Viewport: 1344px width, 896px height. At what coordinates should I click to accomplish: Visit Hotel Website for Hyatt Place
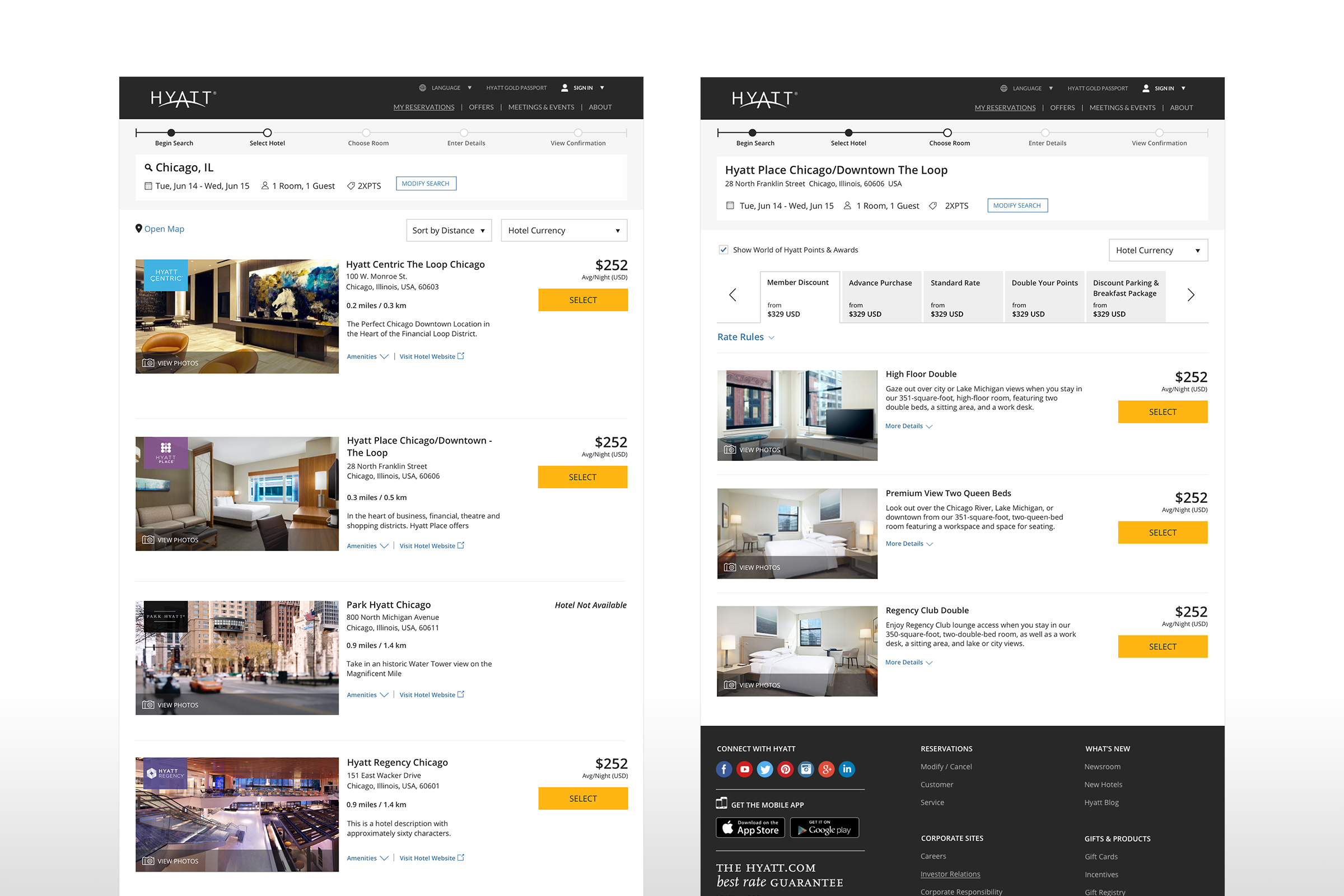[x=432, y=547]
